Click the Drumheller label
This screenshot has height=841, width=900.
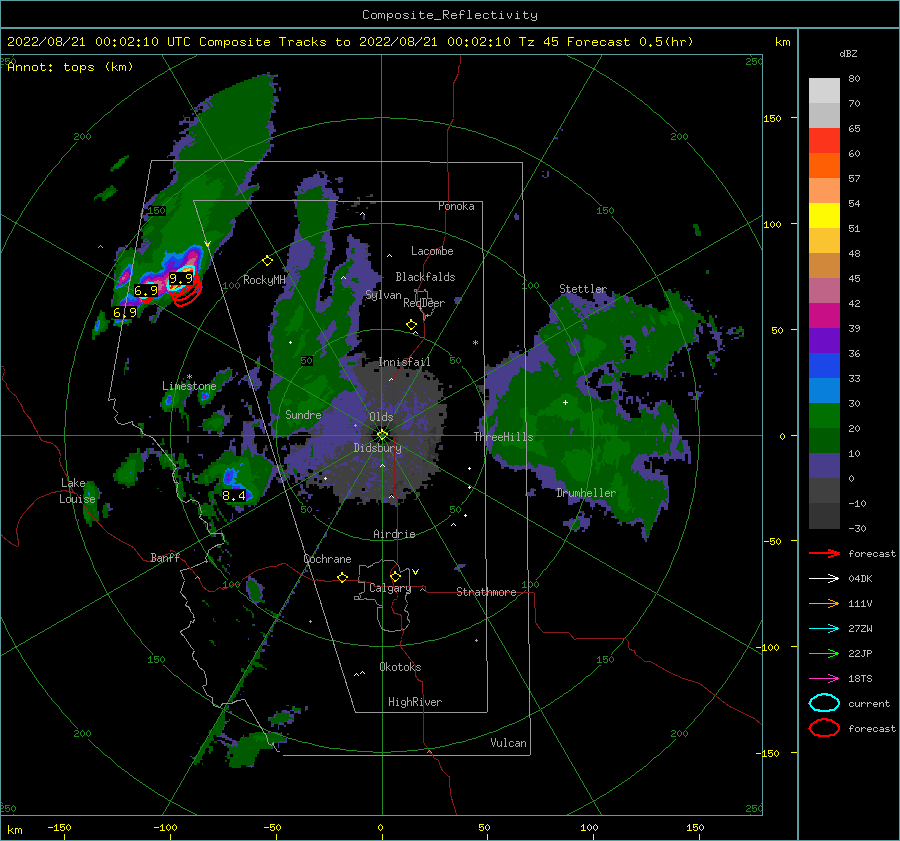click(x=586, y=493)
